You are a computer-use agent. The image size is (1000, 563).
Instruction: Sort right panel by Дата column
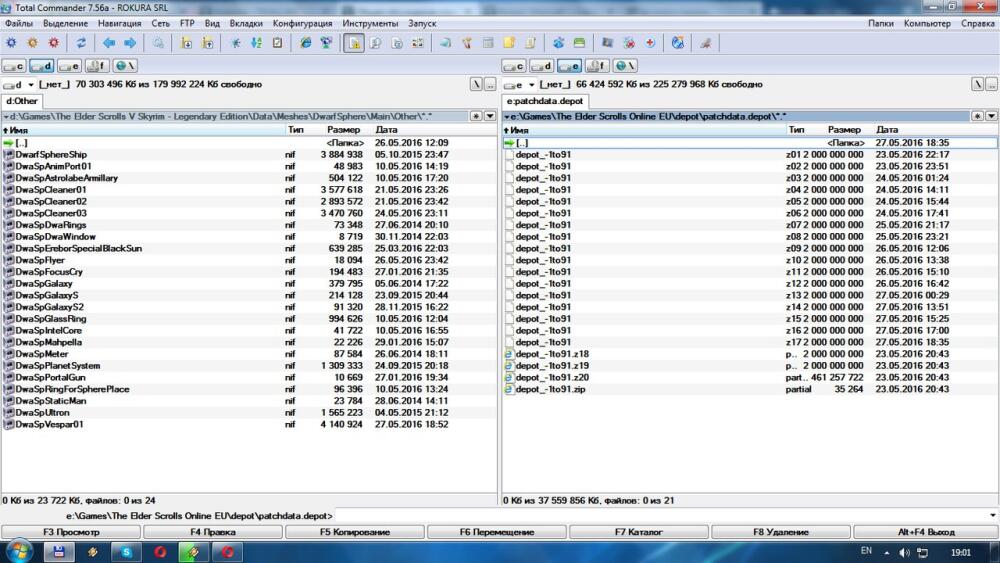coord(886,129)
